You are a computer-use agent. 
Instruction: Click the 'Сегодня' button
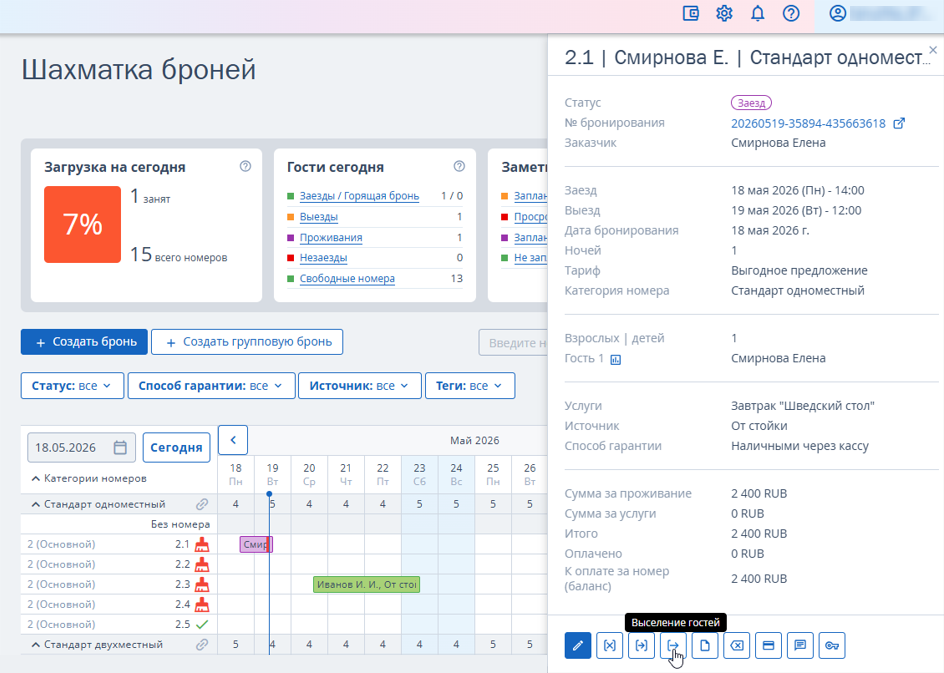pyautogui.click(x=176, y=447)
